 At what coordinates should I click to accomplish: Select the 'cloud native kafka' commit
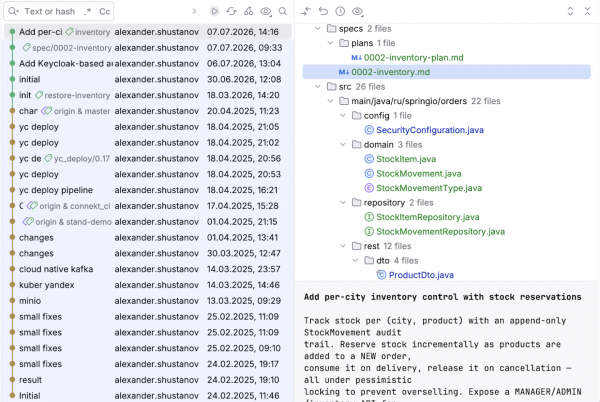(x=147, y=269)
